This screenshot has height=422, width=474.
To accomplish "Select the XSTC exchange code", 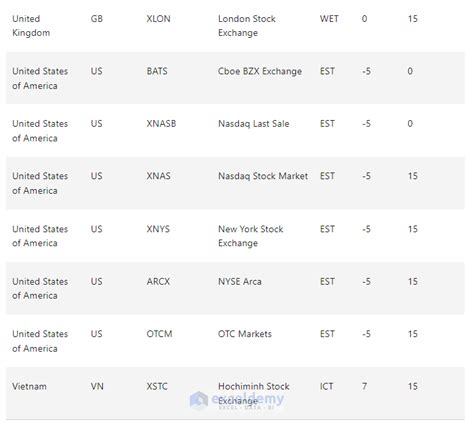I will [x=157, y=386].
